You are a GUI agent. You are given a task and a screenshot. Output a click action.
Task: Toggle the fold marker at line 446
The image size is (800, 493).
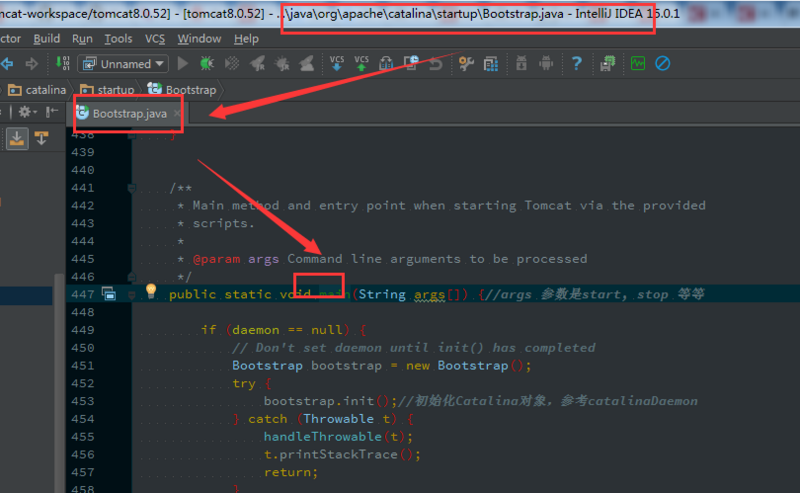(x=132, y=277)
